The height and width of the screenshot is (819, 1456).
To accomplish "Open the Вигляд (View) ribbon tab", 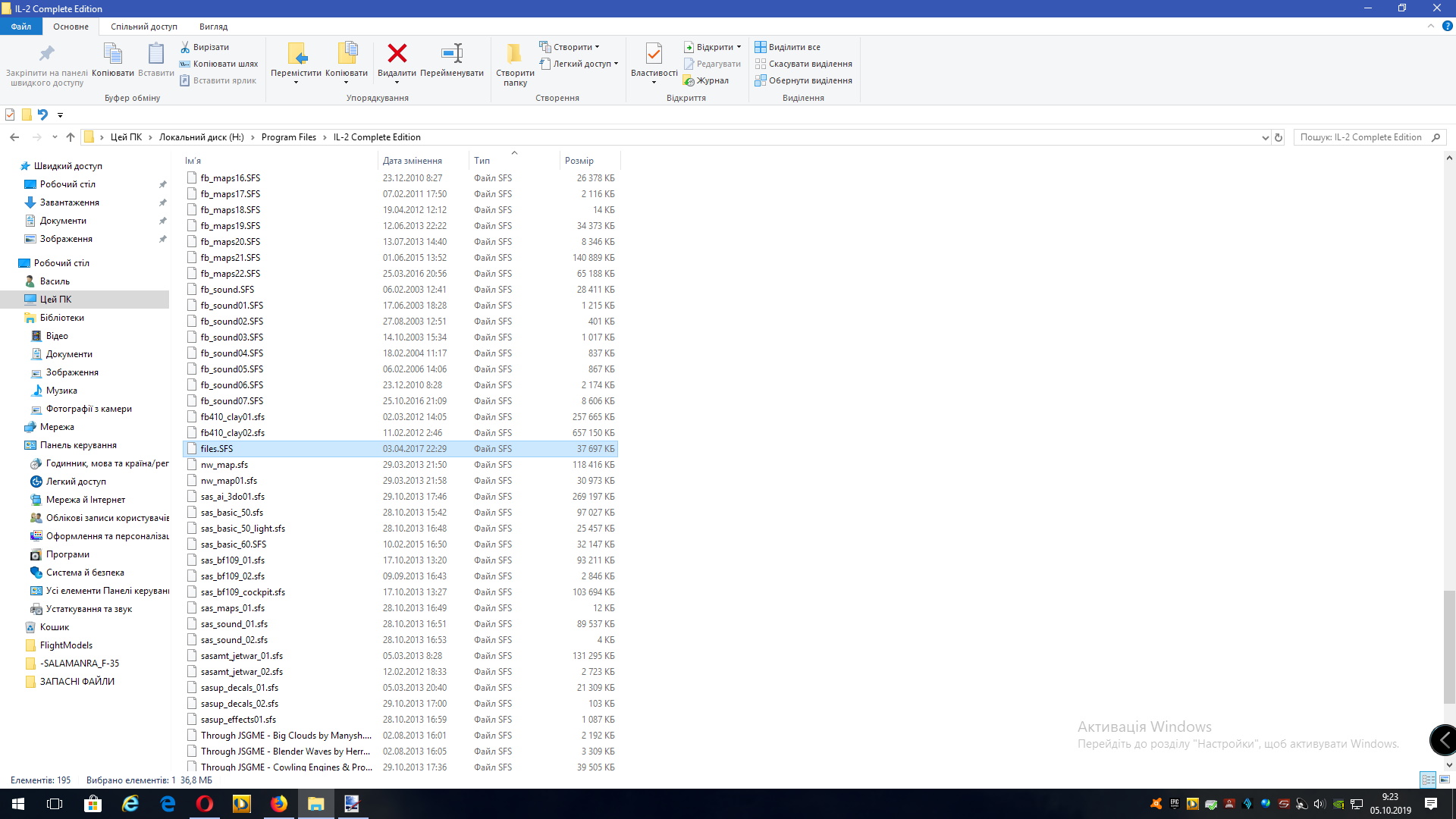I will point(213,27).
